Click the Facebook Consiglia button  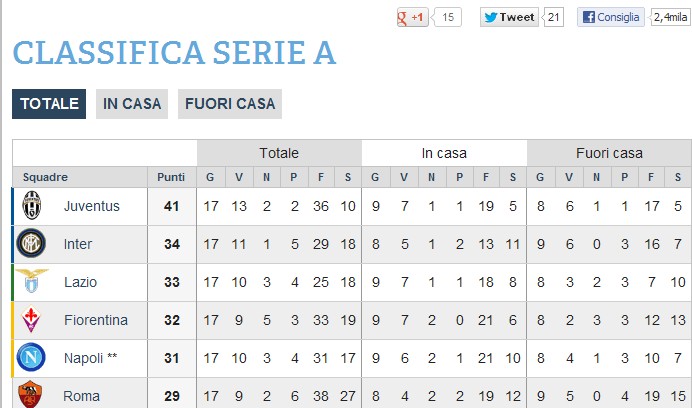coord(611,17)
